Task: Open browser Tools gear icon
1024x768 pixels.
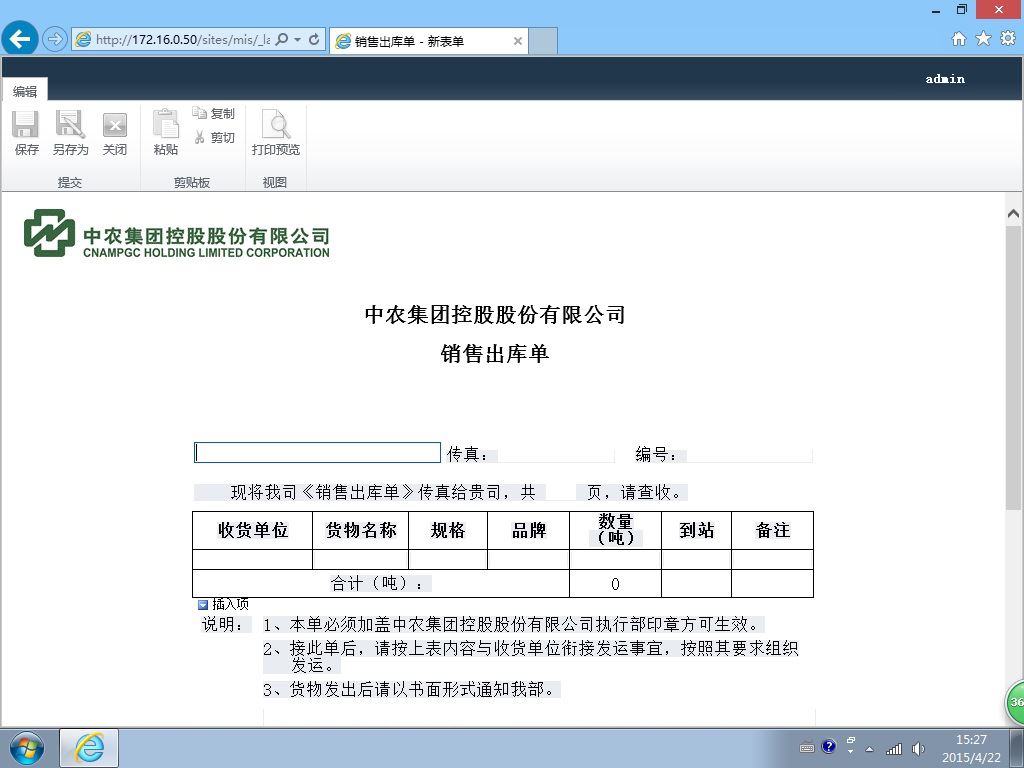Action: click(x=1008, y=39)
